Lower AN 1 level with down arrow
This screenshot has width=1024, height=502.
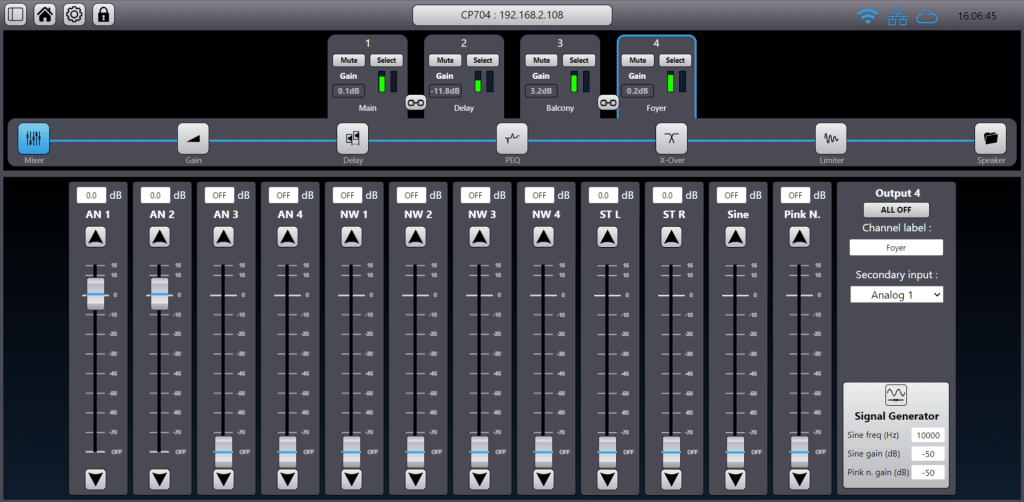(96, 480)
